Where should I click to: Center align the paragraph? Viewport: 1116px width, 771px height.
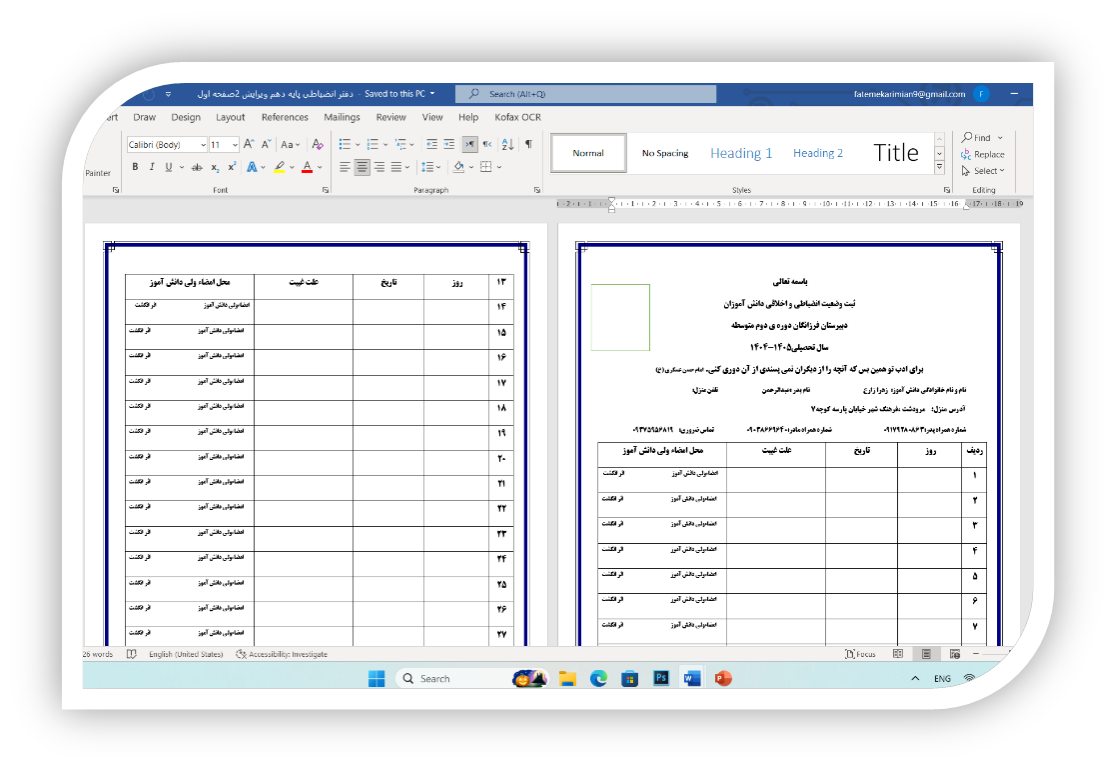(x=362, y=167)
